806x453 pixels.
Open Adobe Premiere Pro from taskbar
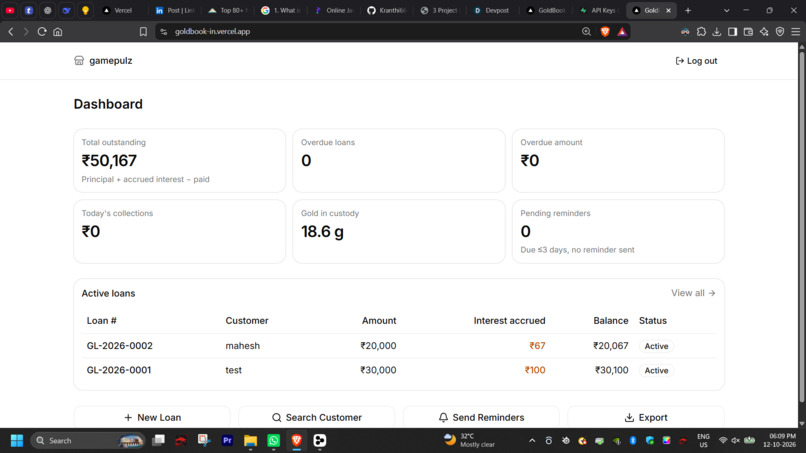coord(227,441)
